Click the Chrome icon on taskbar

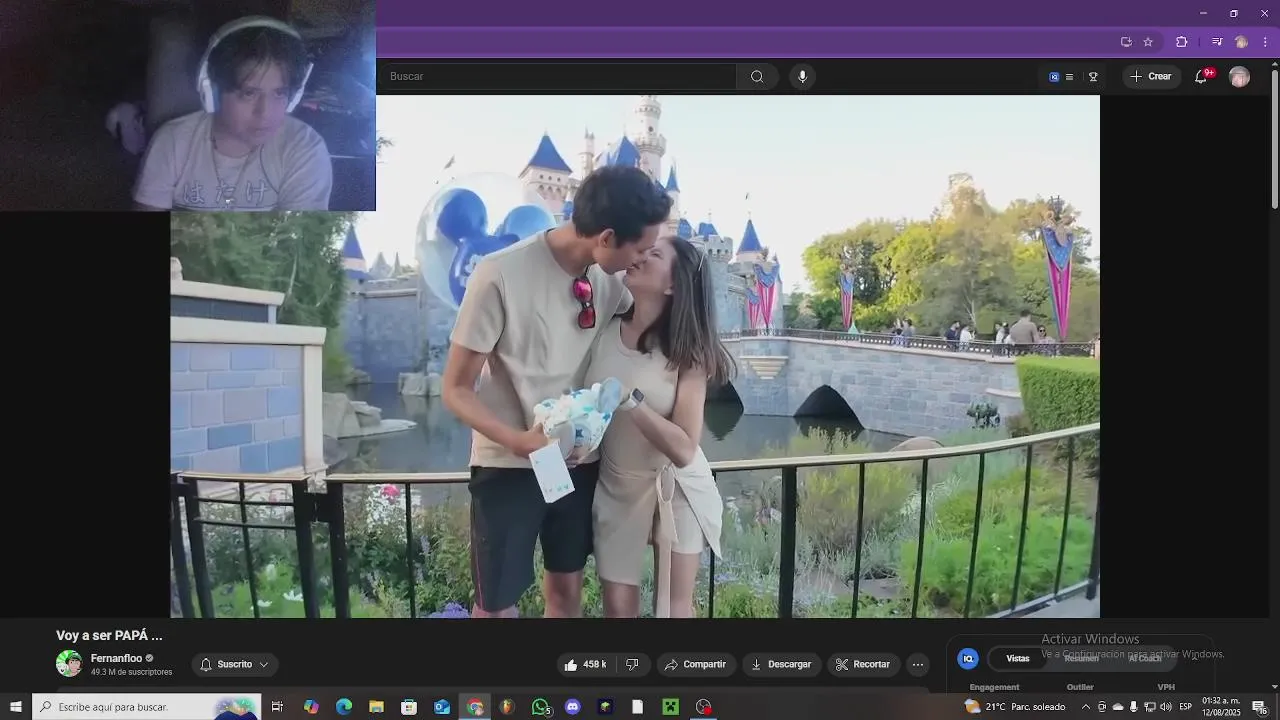click(x=475, y=707)
